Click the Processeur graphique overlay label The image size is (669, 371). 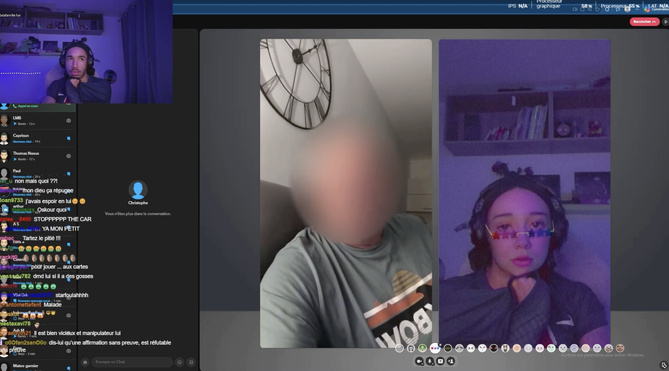pyautogui.click(x=548, y=5)
